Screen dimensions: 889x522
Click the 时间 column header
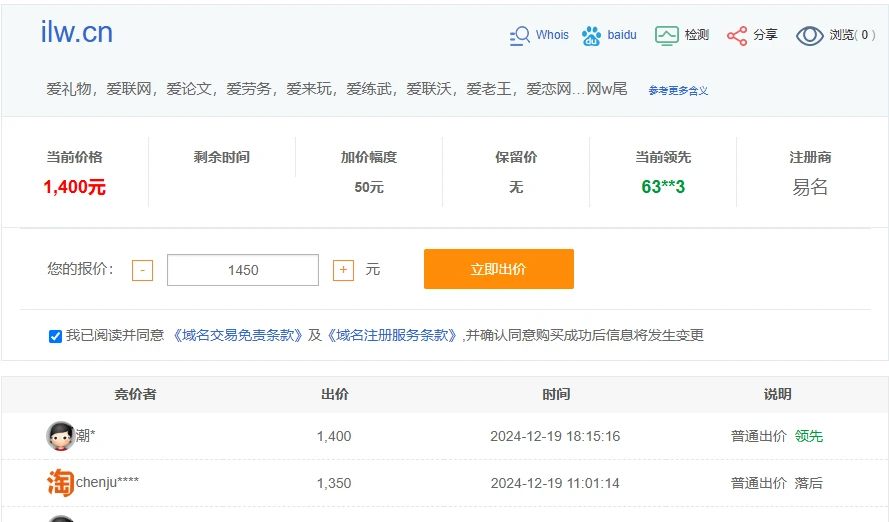pos(556,395)
